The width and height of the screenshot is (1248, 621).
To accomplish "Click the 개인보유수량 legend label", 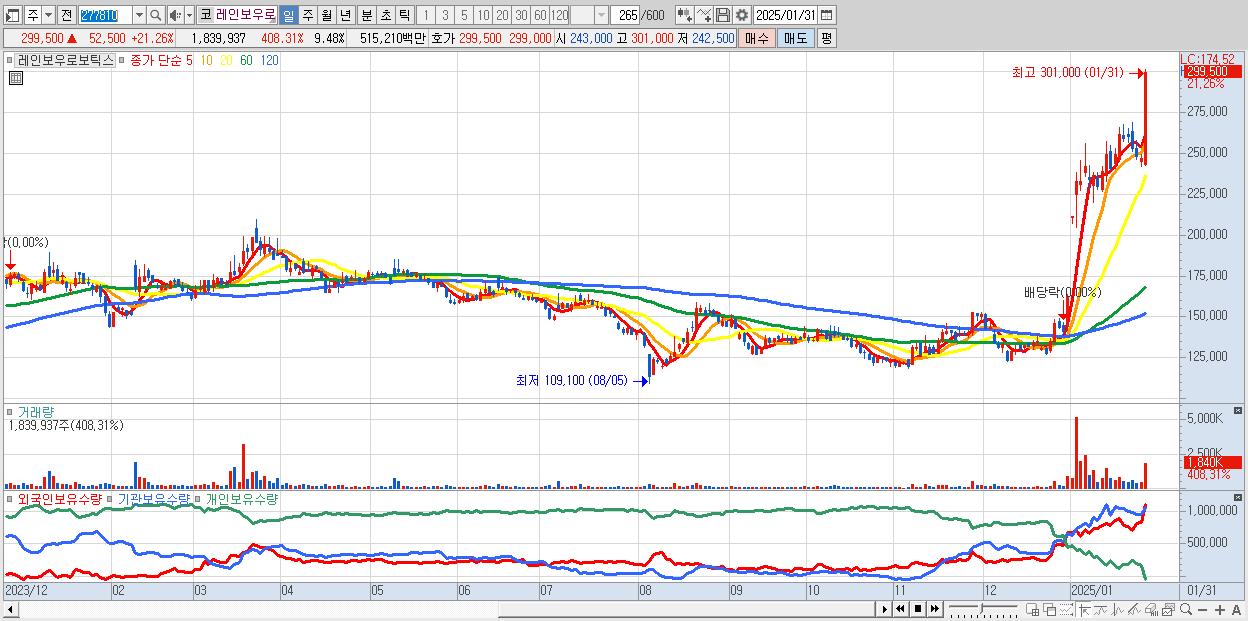I will [242, 498].
